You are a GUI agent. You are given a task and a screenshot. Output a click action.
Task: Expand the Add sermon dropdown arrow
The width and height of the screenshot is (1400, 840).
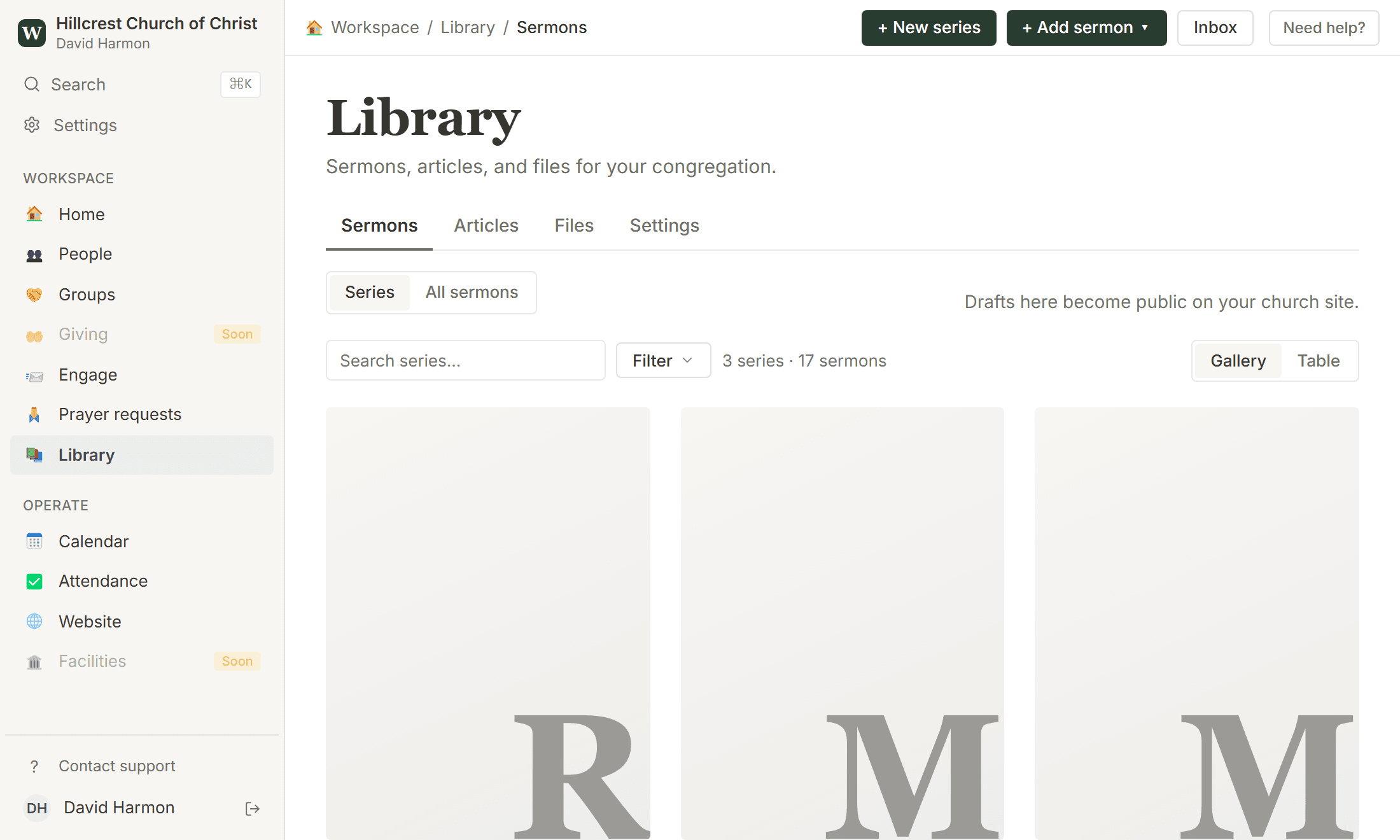[1145, 27]
